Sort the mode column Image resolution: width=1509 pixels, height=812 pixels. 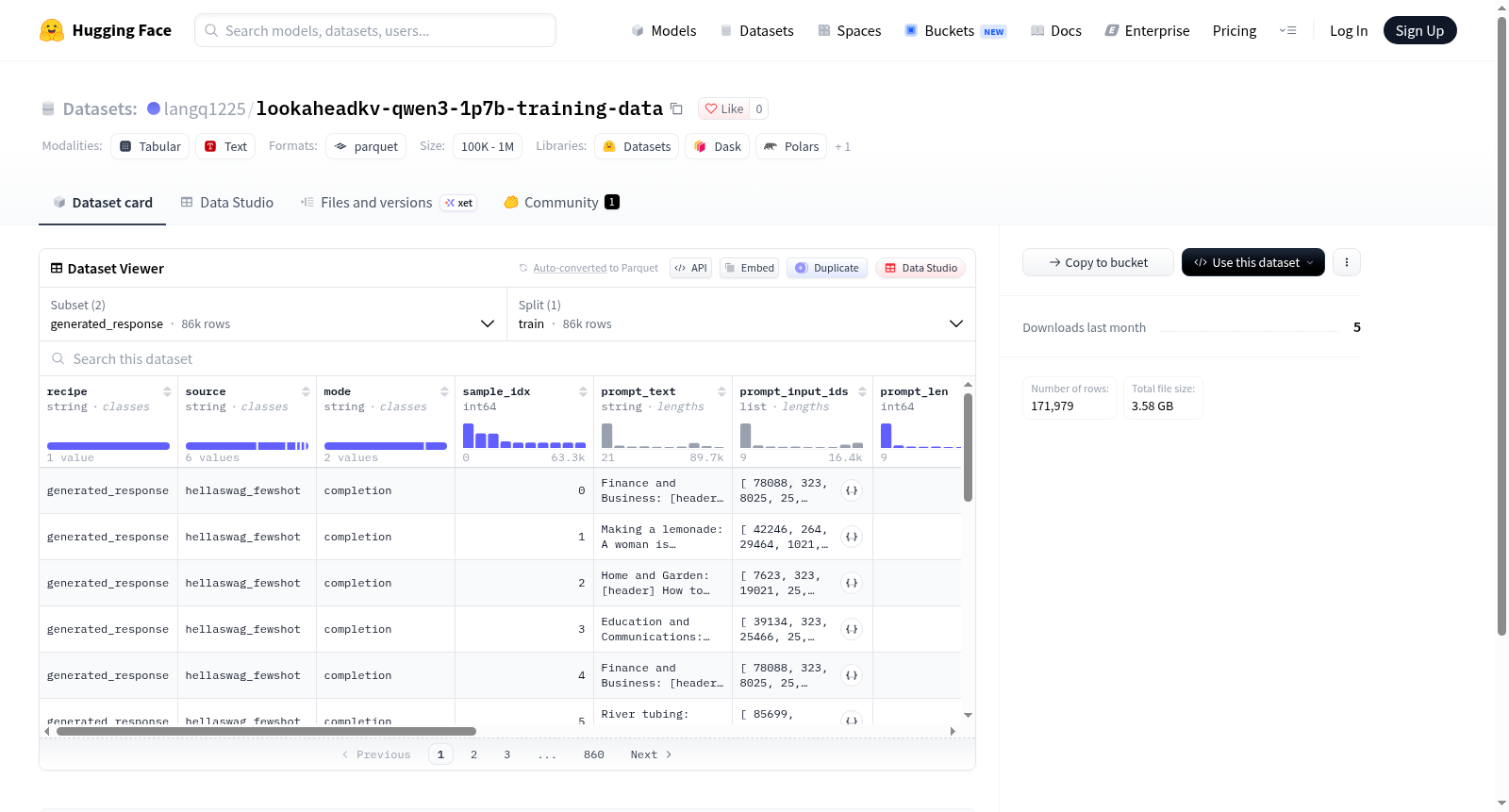(x=444, y=391)
